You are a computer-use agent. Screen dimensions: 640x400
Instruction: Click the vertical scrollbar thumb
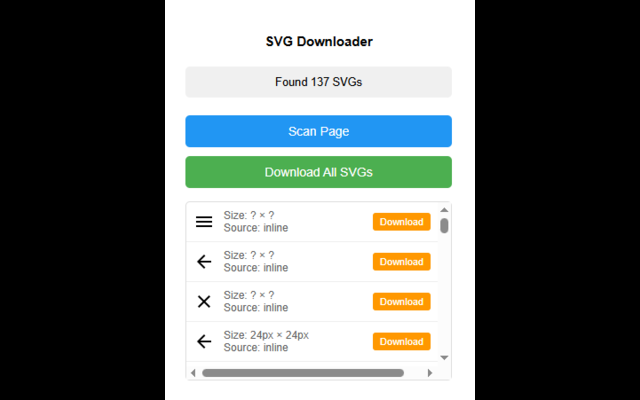click(x=444, y=226)
